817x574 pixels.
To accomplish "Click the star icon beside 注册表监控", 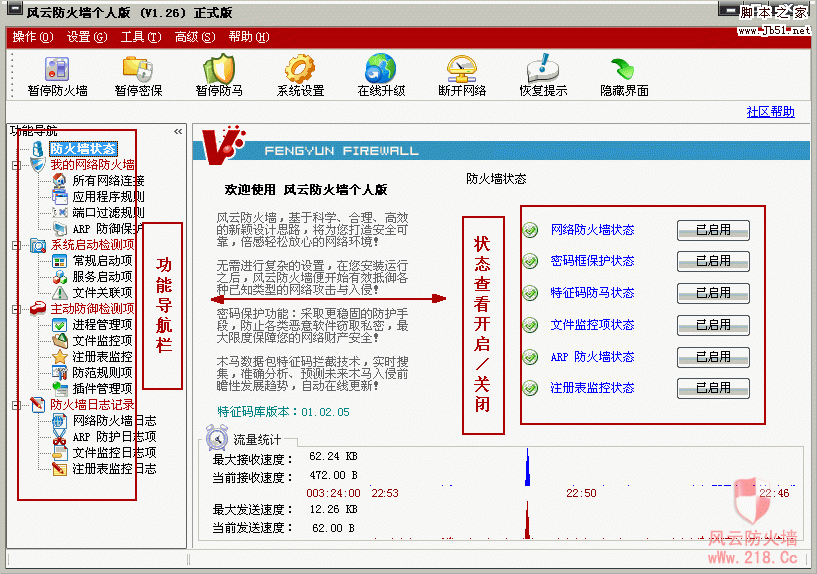I will 60,357.
